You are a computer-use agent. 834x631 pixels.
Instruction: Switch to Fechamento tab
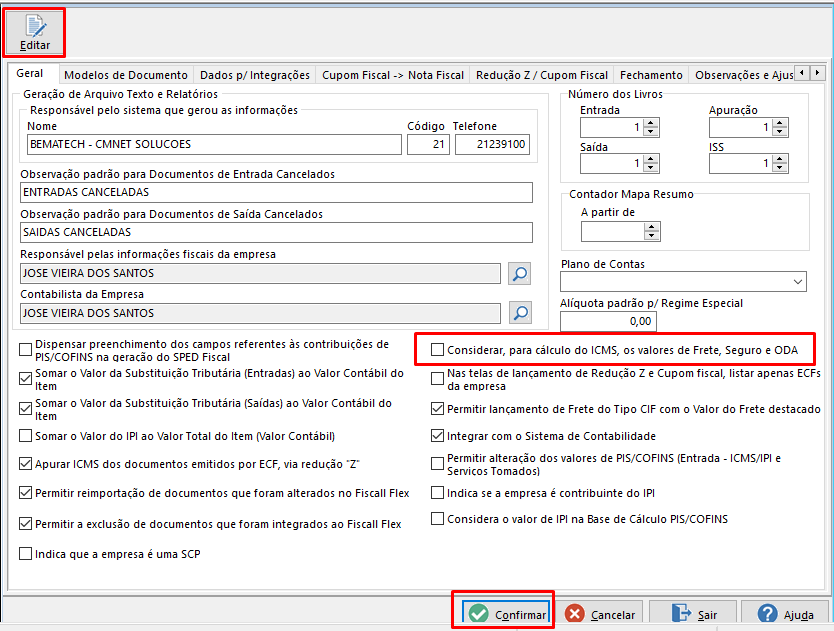[651, 75]
